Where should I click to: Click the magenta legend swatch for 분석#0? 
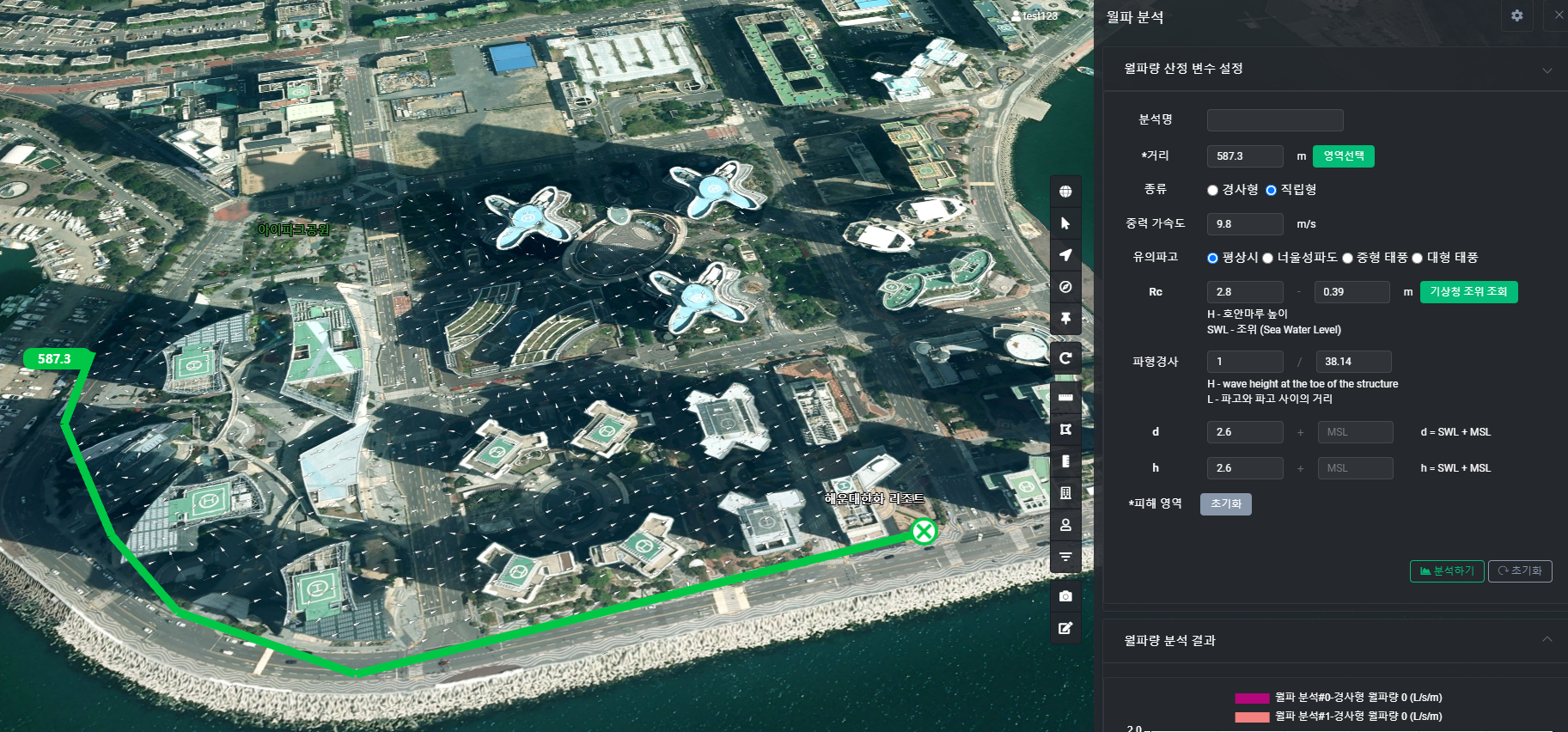(1252, 698)
